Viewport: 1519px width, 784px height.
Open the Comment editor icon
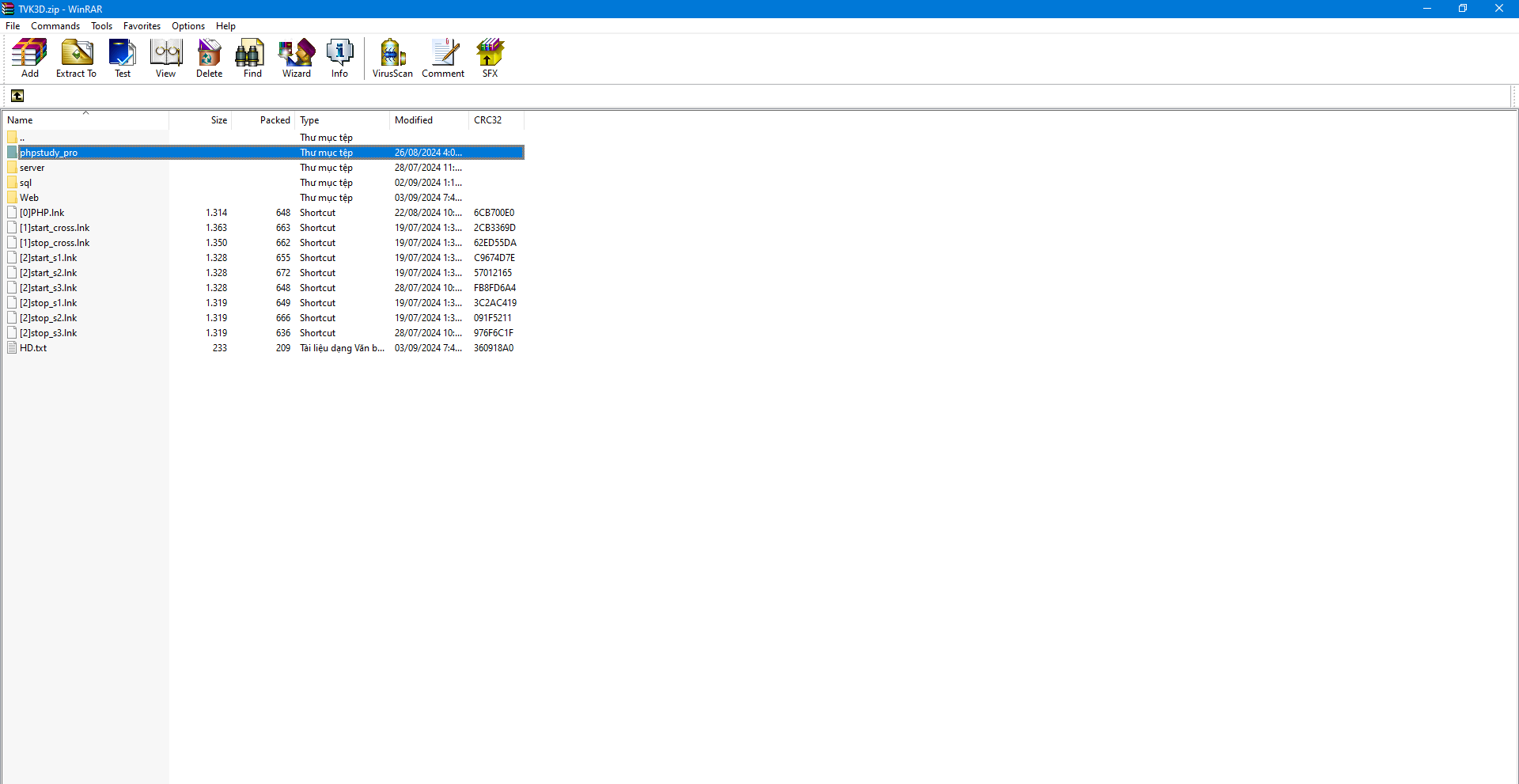pyautogui.click(x=443, y=58)
